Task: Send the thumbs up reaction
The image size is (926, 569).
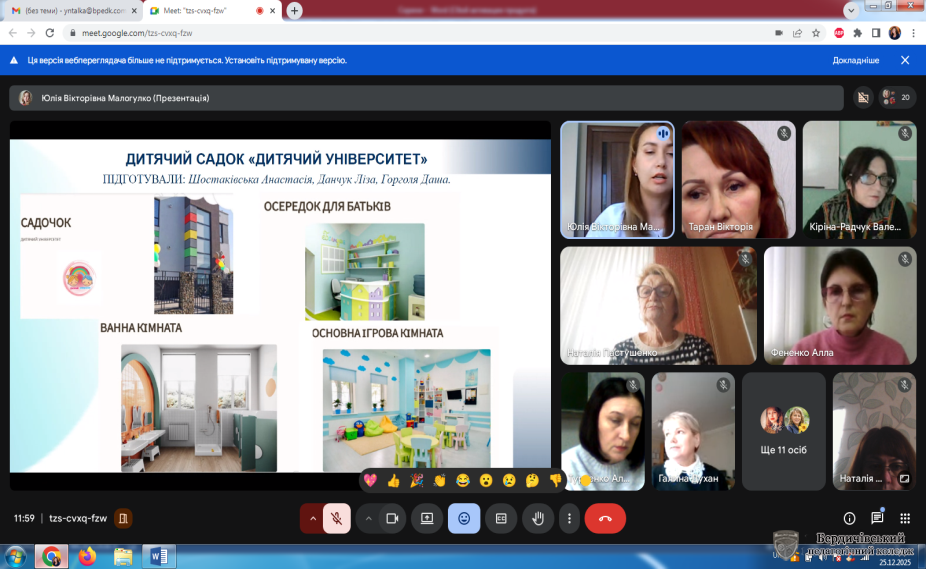Action: tap(393, 481)
